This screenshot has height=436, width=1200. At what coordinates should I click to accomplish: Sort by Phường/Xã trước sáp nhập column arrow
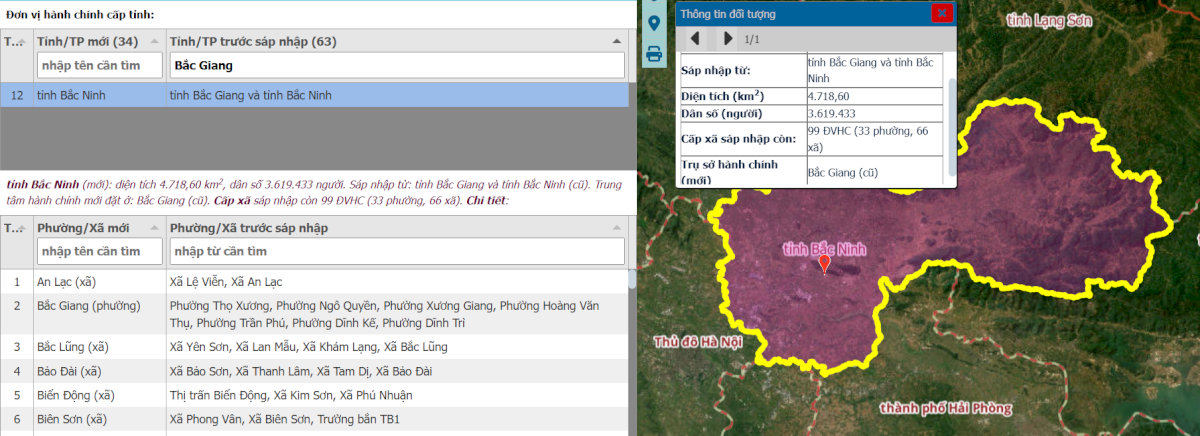coord(619,228)
